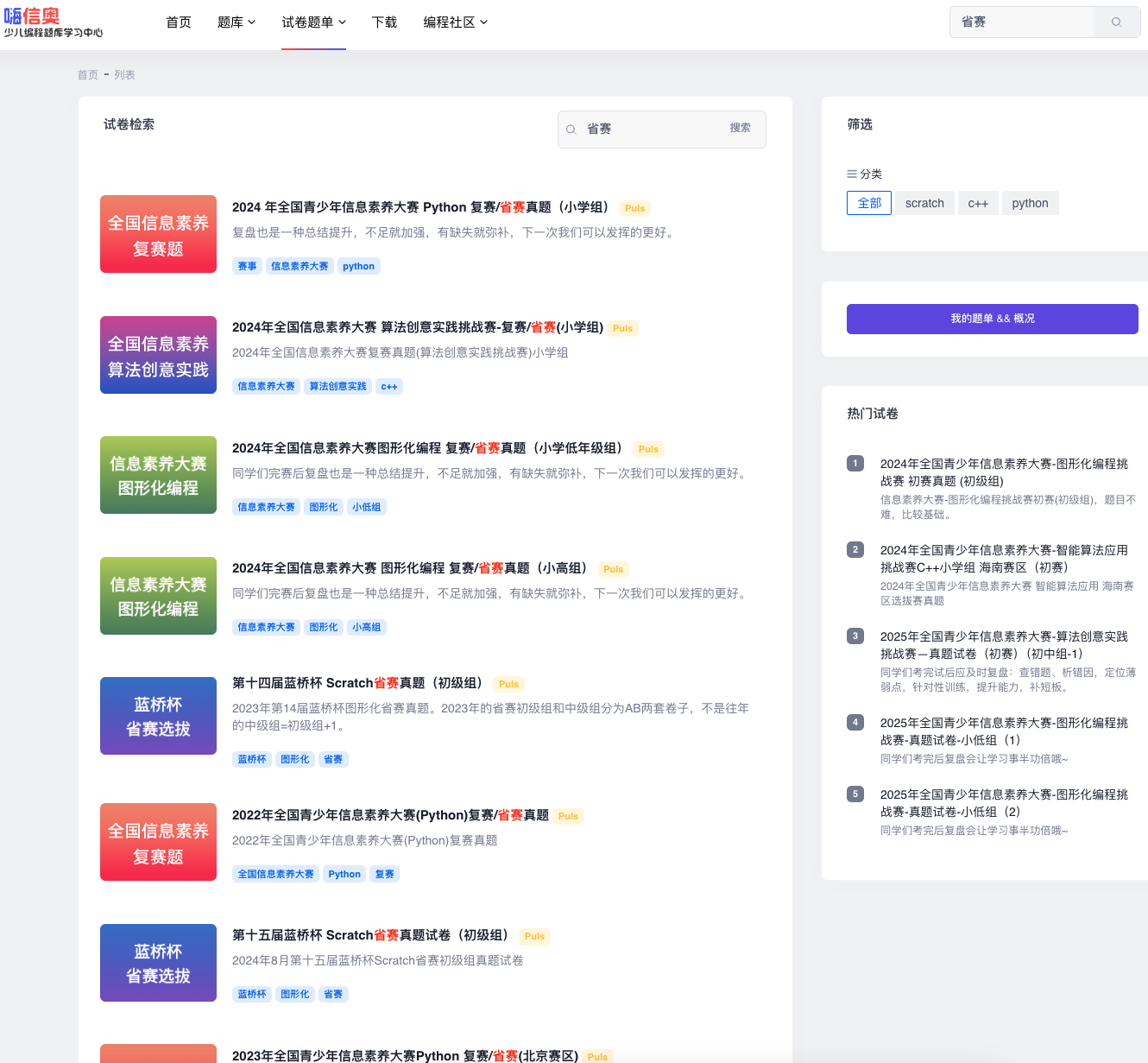
Task: Open 复赛题 thumbnail of 2022 Python paper
Action: (158, 842)
